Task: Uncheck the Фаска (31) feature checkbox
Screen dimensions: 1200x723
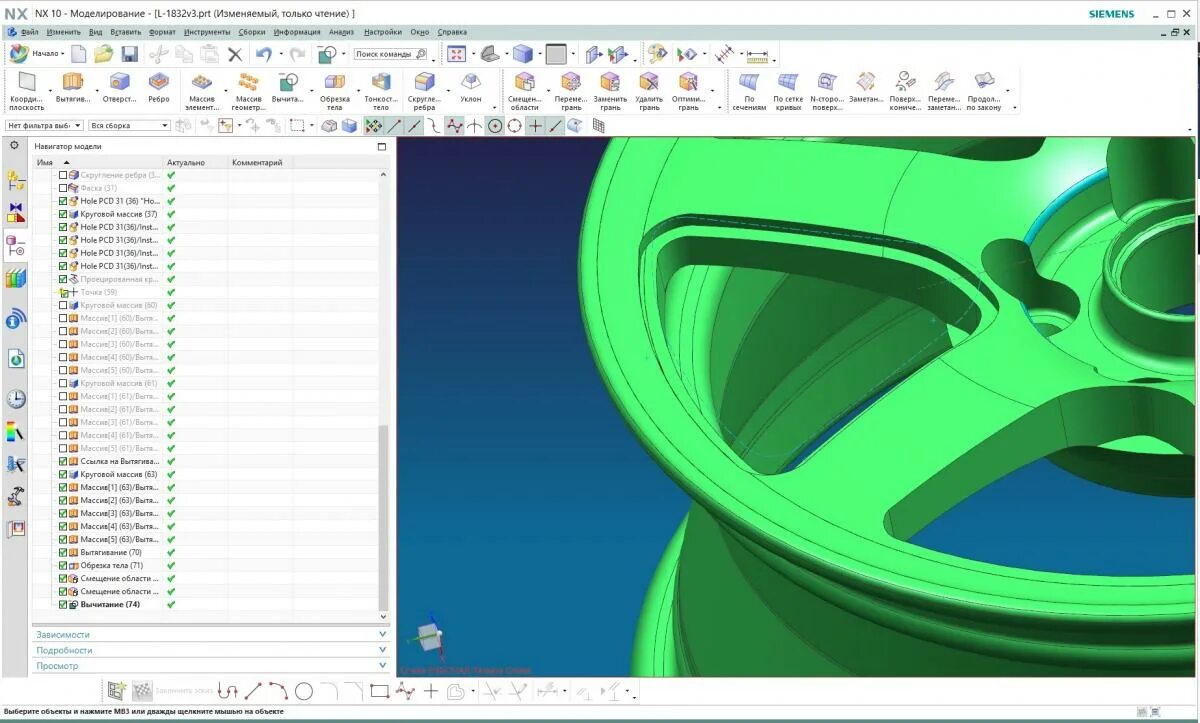Action: coord(62,186)
